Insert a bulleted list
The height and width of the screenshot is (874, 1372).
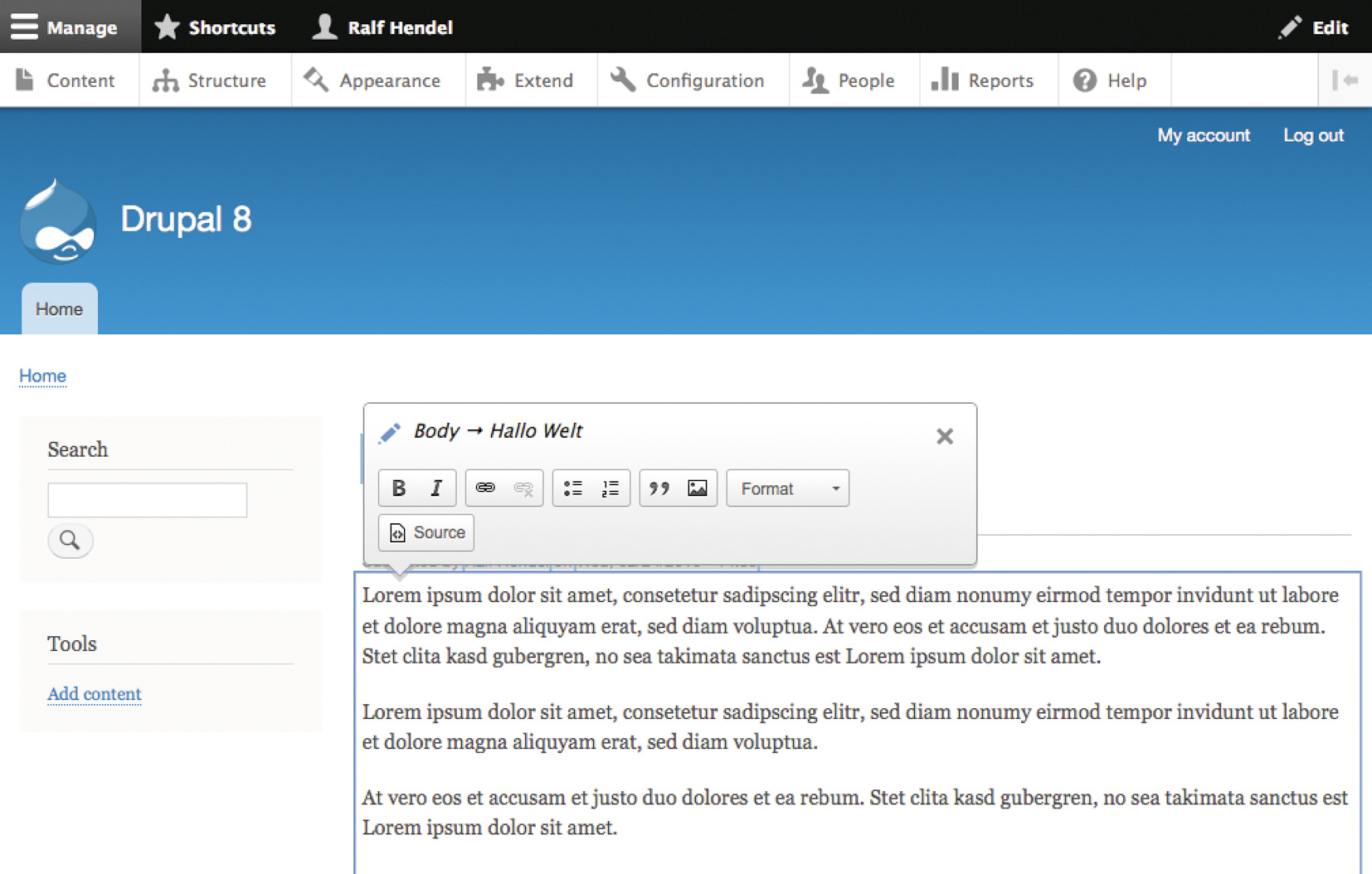(x=572, y=488)
